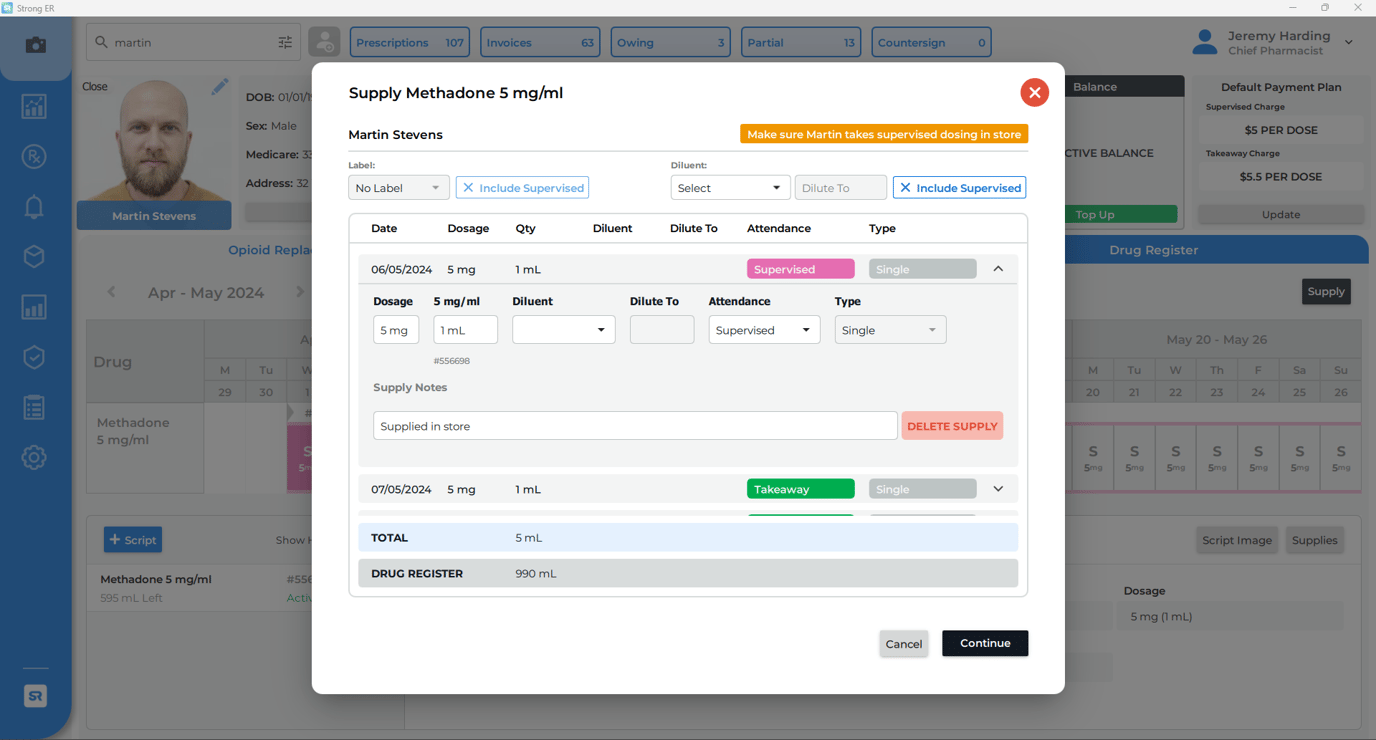Screen dimensions: 1376x740
Task: View reports via the bar chart sidebar icon
Action: (34, 306)
